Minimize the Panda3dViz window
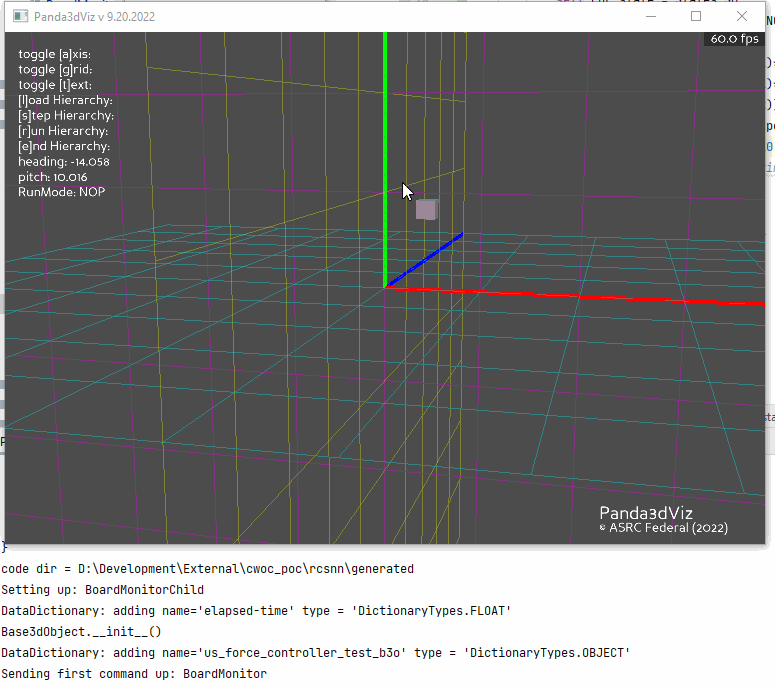Image resolution: width=775 pixels, height=689 pixels. pyautogui.click(x=649, y=16)
